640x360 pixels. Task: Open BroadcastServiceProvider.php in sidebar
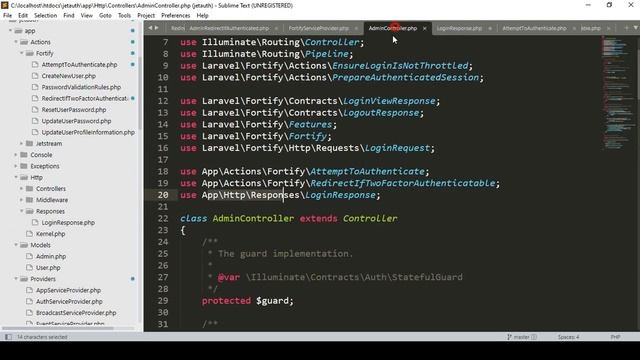click(76, 313)
